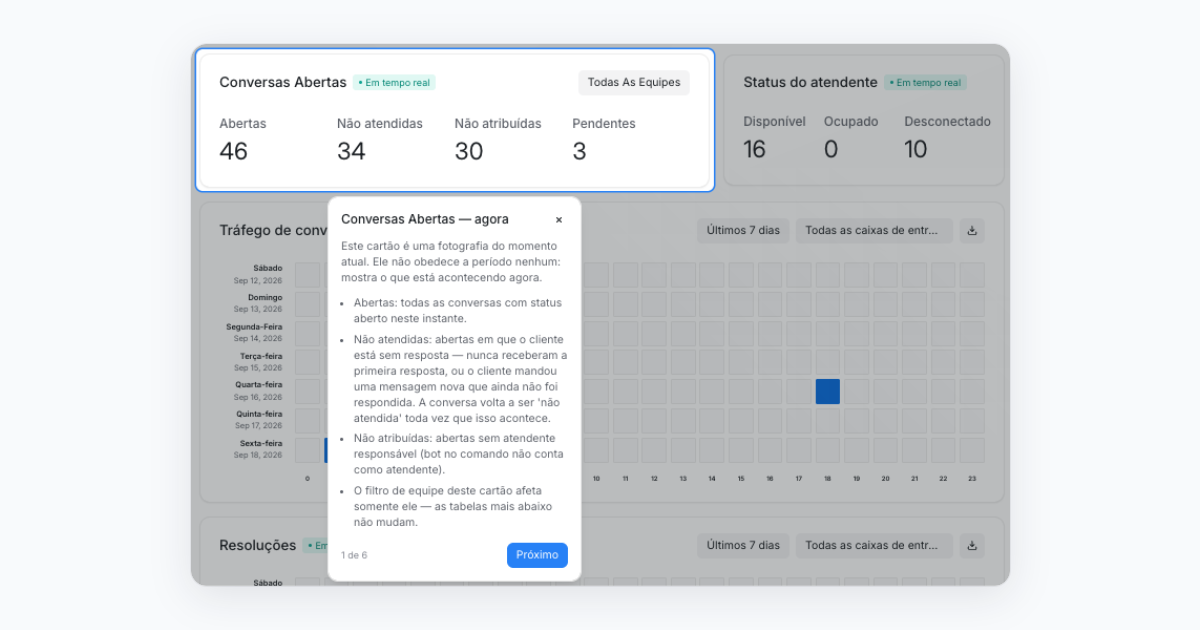This screenshot has width=1200, height=630.
Task: Click the Ocupado count 0
Action: [x=830, y=149]
